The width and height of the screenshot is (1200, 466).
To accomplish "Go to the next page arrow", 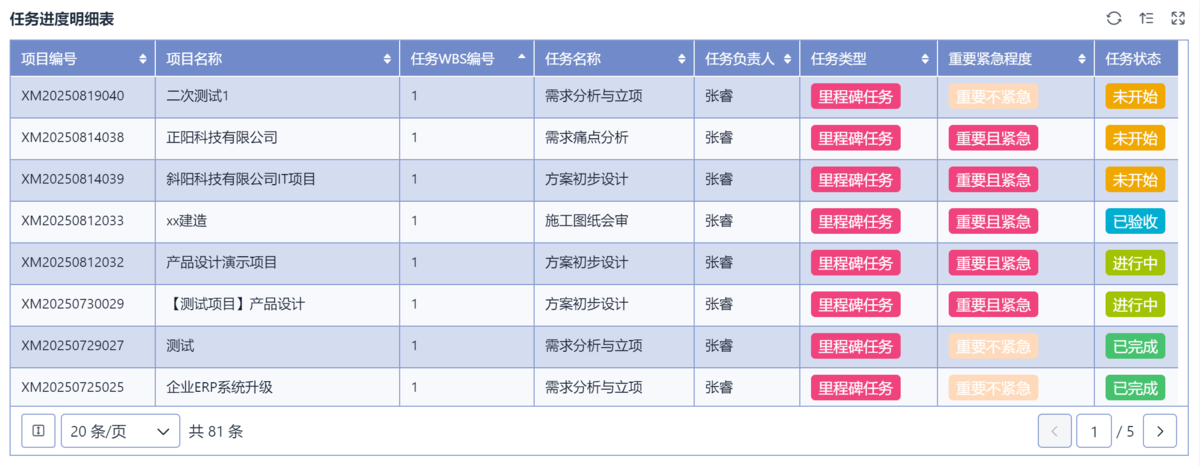I will coord(1159,431).
